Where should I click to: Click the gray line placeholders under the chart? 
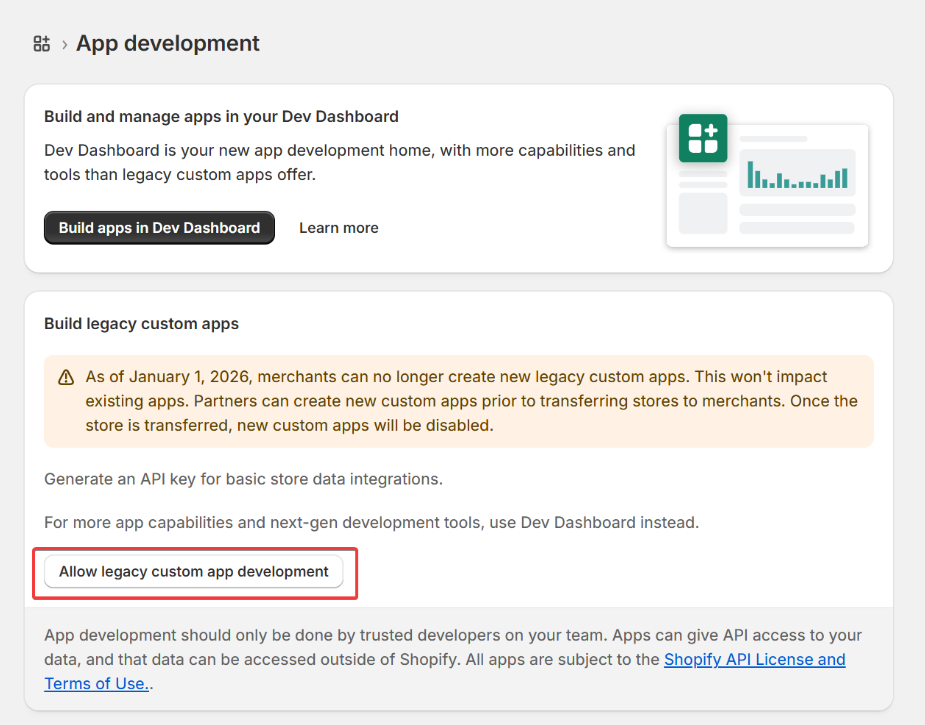click(797, 219)
